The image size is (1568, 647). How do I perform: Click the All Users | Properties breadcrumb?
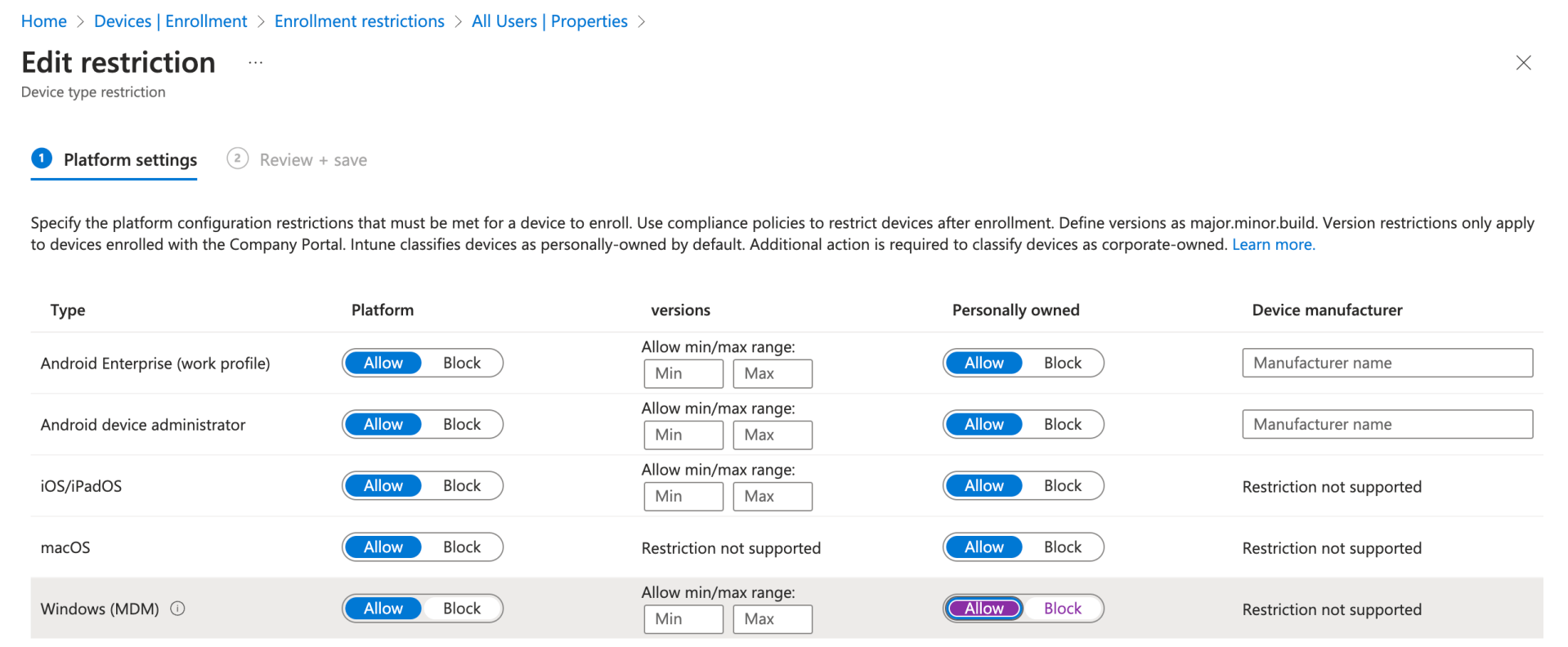pyautogui.click(x=549, y=20)
